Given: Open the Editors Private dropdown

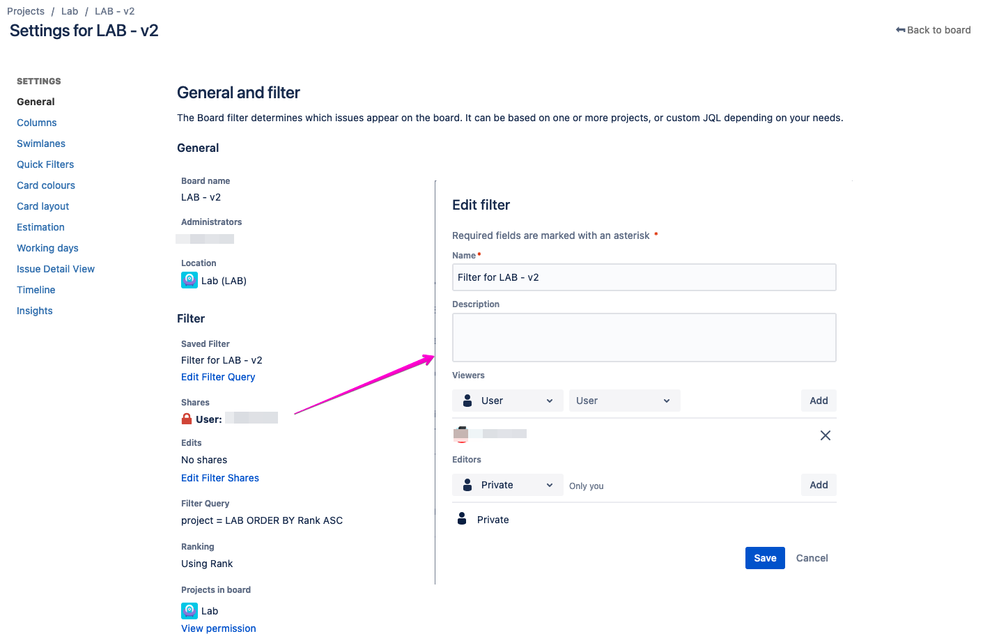Looking at the screenshot, I should coord(508,485).
